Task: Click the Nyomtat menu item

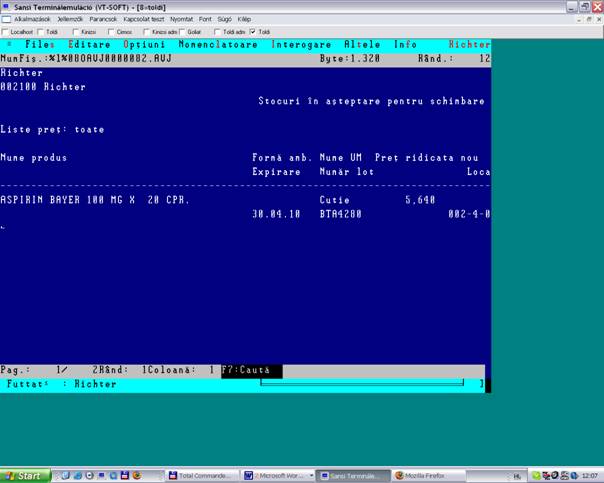Action: (x=182, y=19)
